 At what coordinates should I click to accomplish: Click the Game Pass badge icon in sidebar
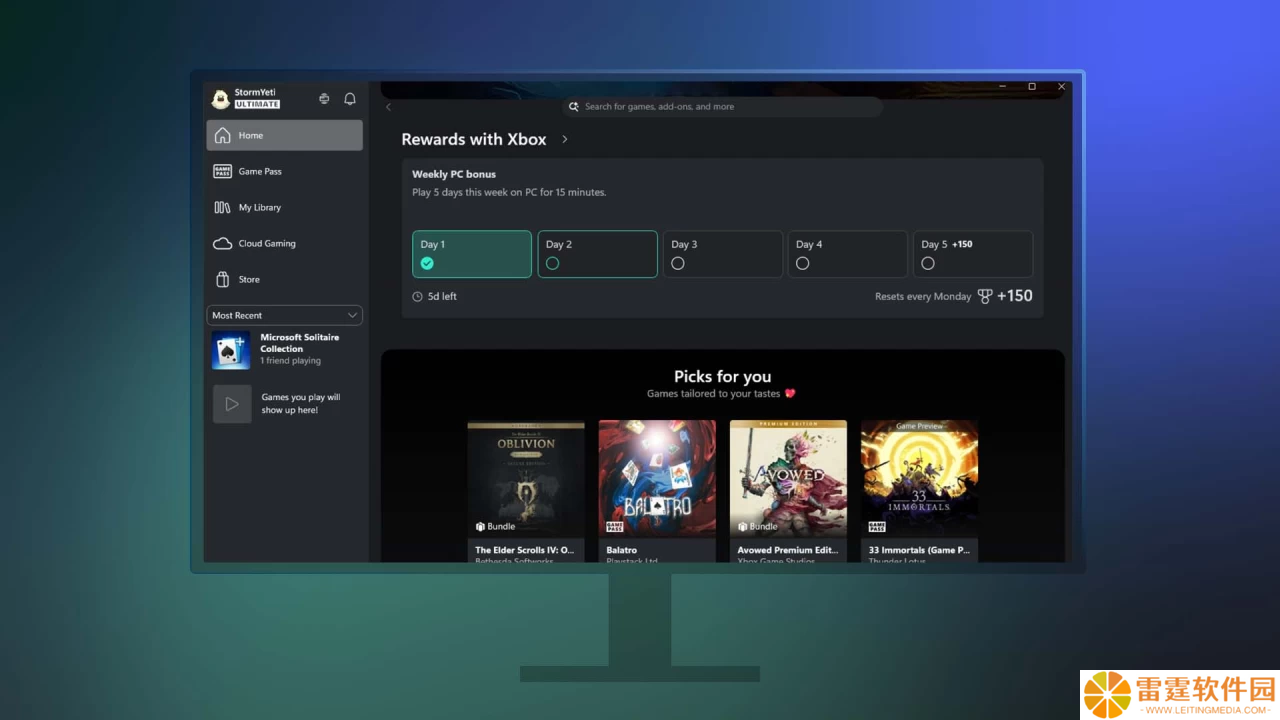(222, 171)
